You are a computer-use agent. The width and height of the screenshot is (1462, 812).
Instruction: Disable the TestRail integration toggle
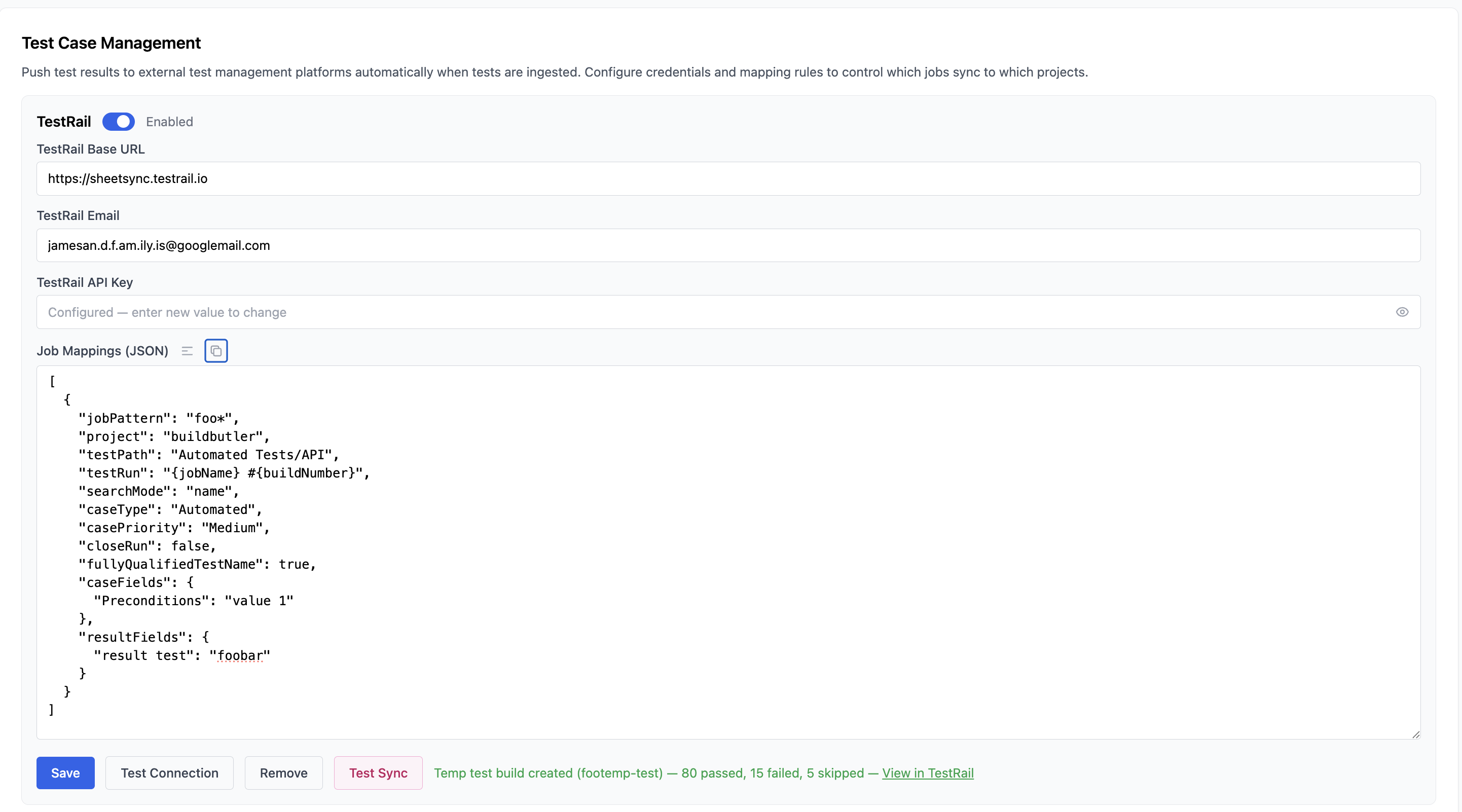coord(118,122)
